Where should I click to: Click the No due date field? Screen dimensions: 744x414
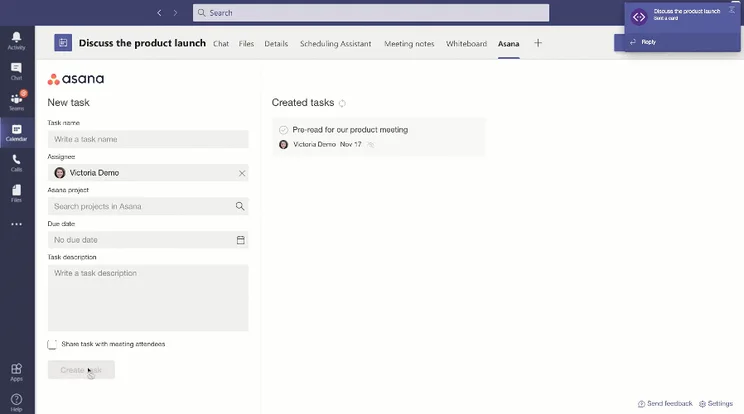(148, 240)
